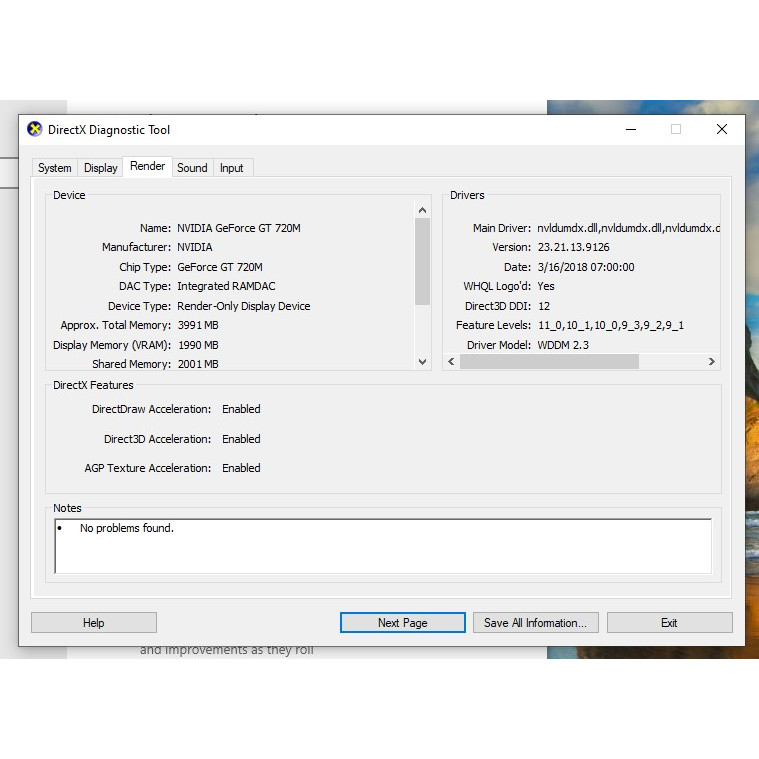Click Device panel scroll down arrow
Viewport: 759px width, 759px height.
(x=423, y=362)
